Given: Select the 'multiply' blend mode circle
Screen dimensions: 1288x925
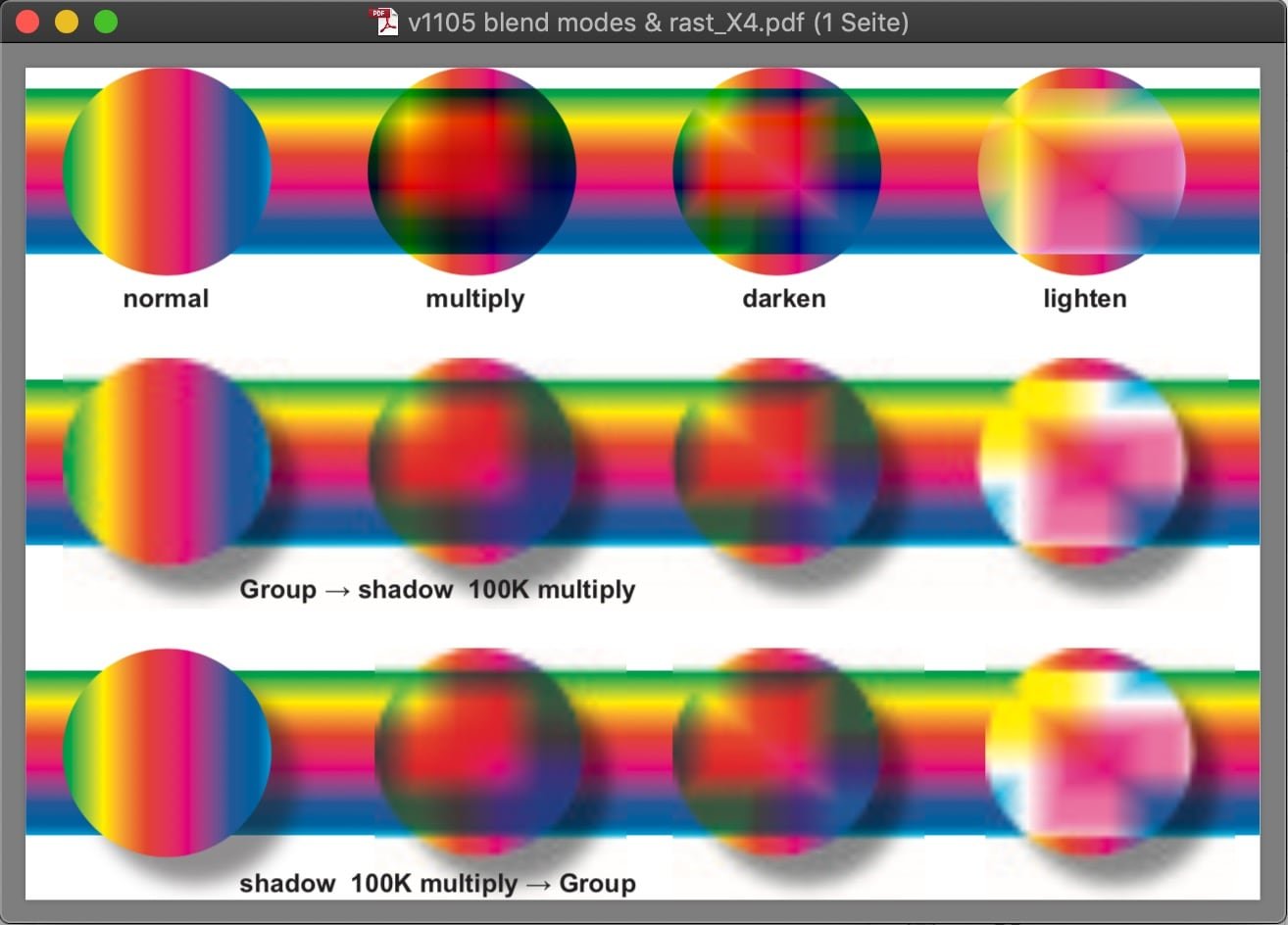Looking at the screenshot, I should 471,169.
